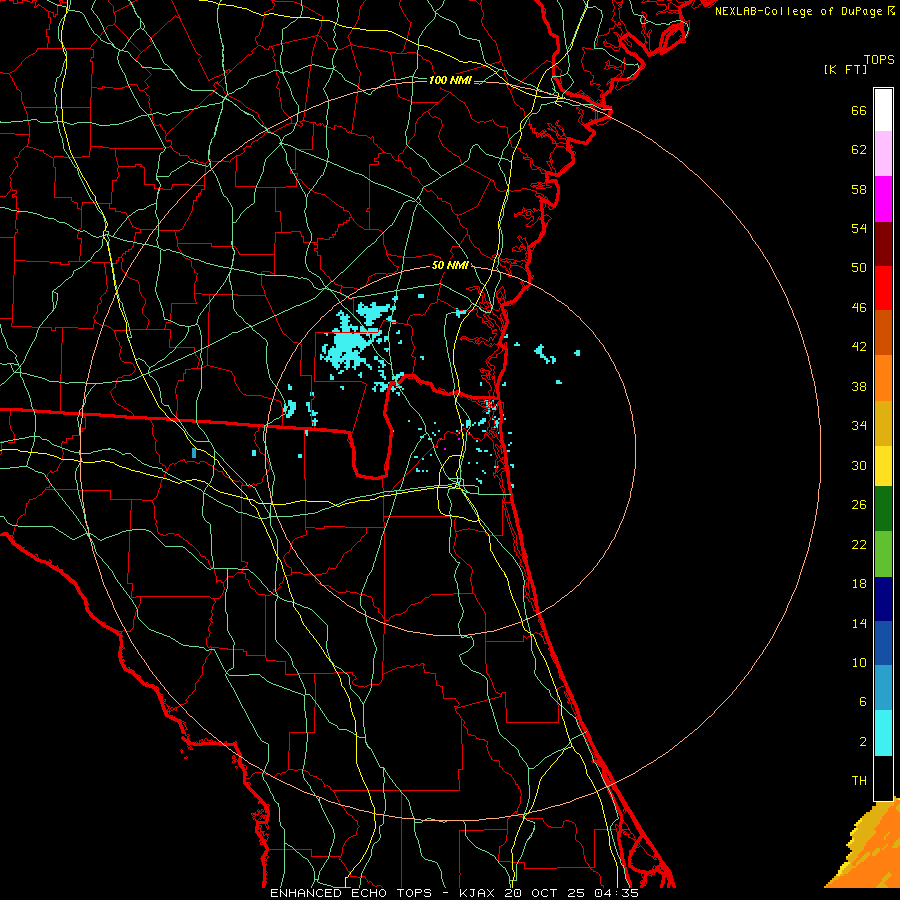The image size is (900, 900).
Task: Select the cyan swatch in the legend
Action: pos(883,733)
